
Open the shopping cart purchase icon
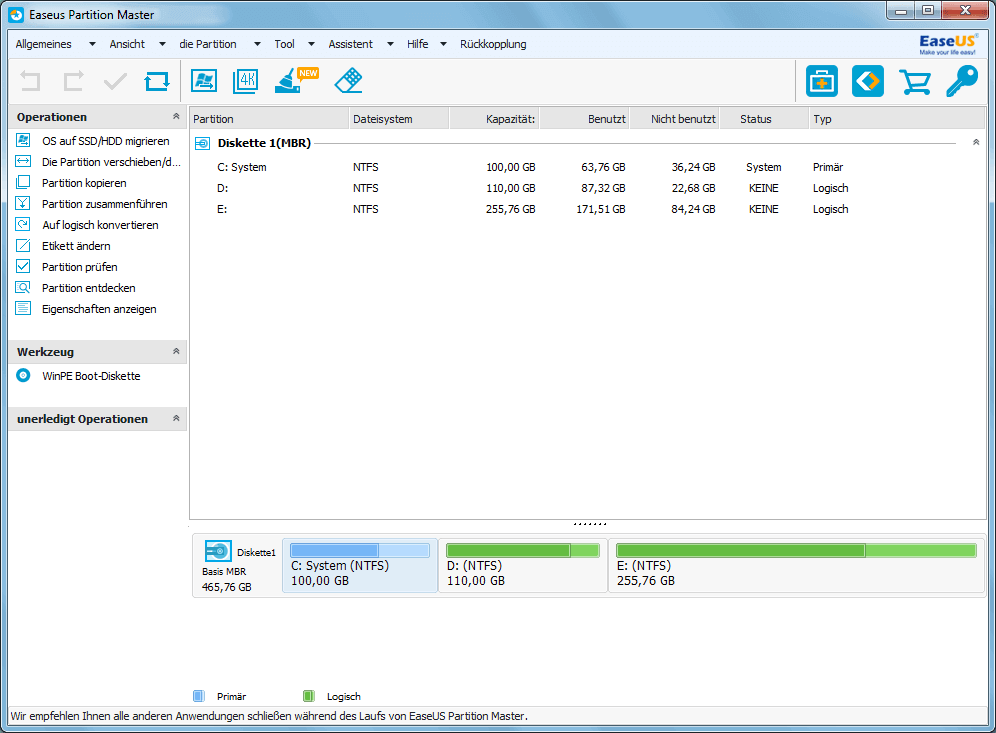[x=915, y=82]
